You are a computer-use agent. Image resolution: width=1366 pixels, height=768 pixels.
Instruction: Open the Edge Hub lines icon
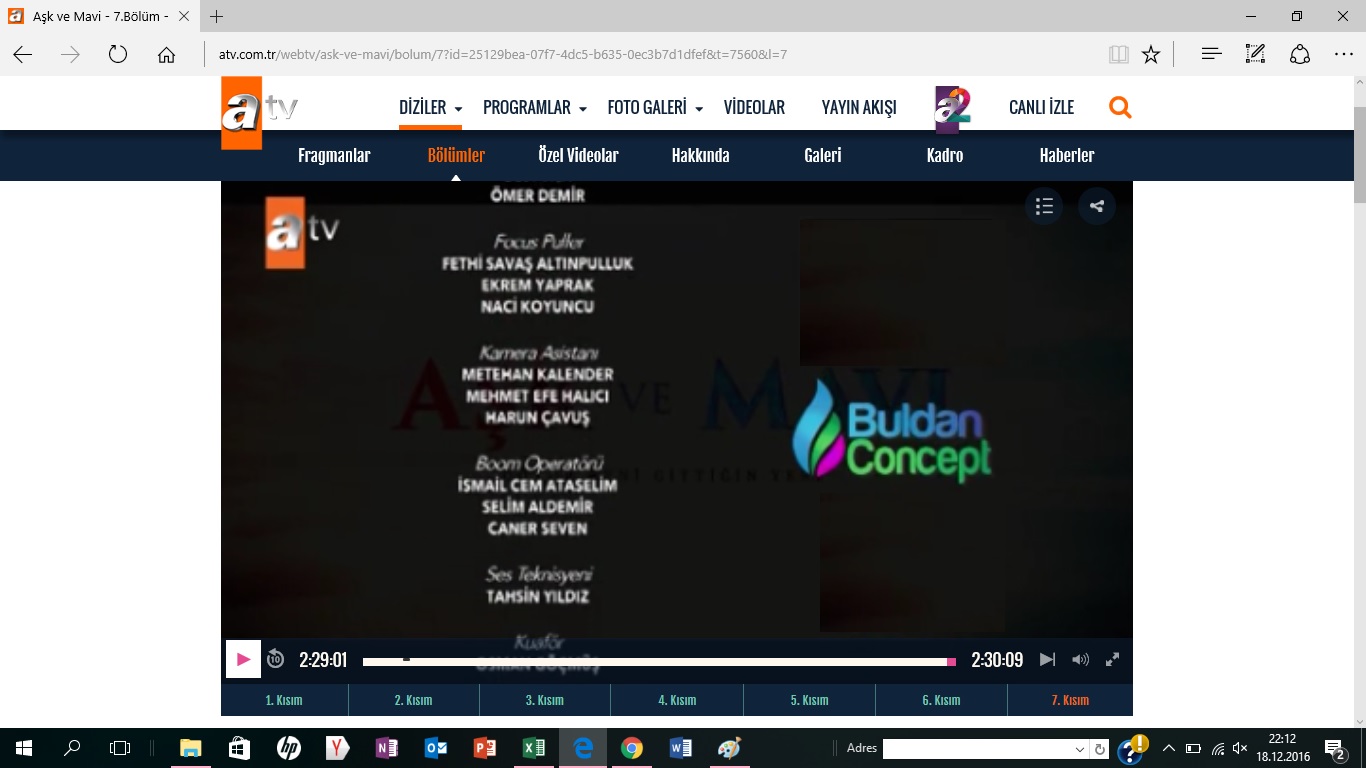click(1212, 54)
